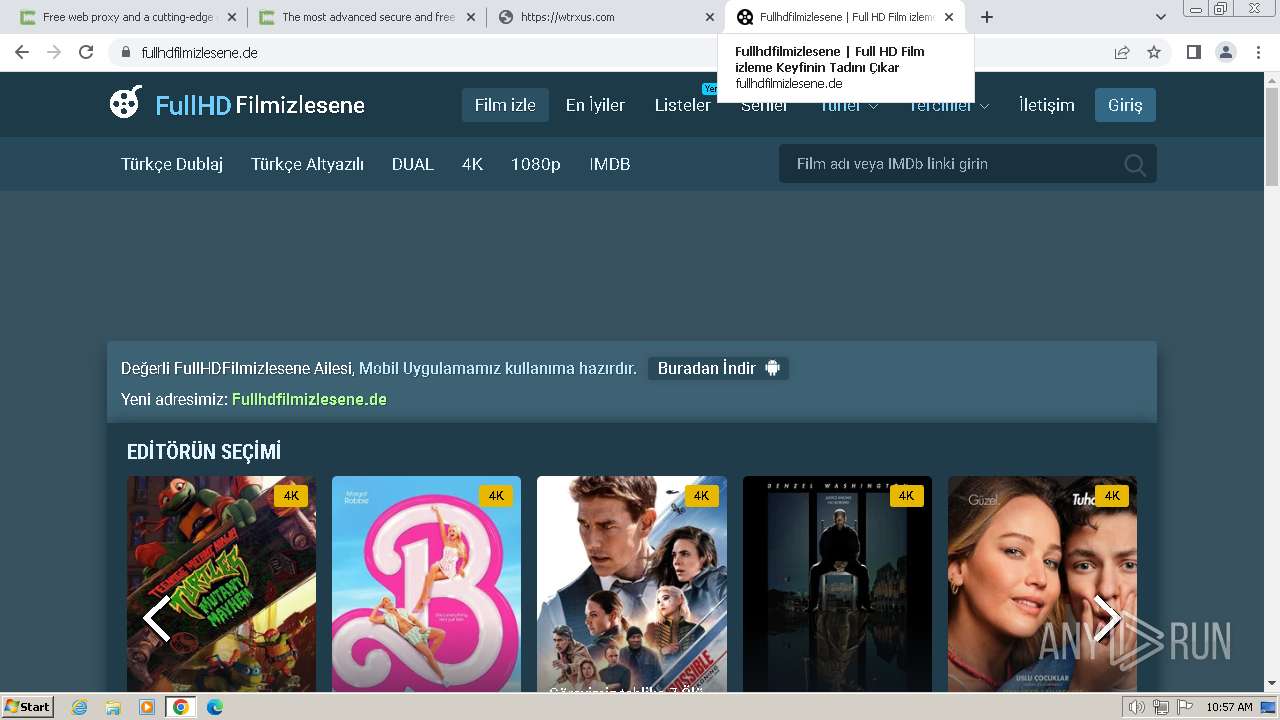
Task: Click the Windows Start button
Action: coord(28,707)
